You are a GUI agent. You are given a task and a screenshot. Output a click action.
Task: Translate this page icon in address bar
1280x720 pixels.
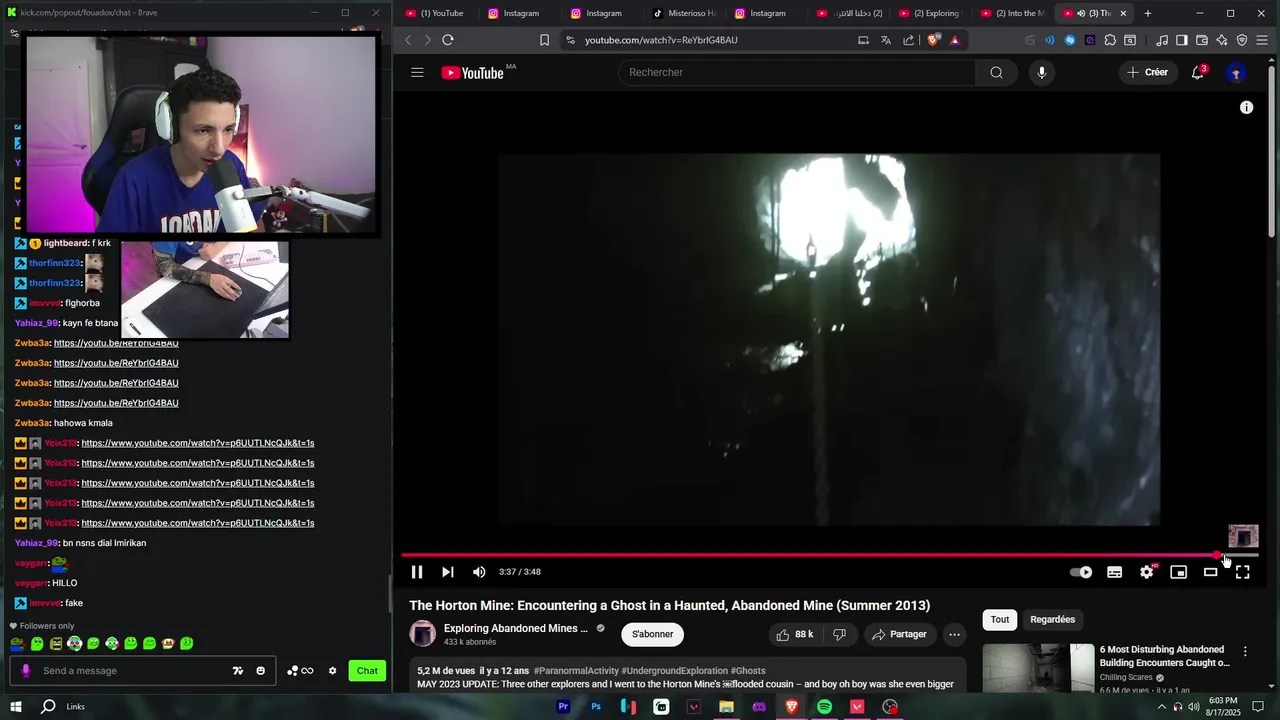click(886, 40)
